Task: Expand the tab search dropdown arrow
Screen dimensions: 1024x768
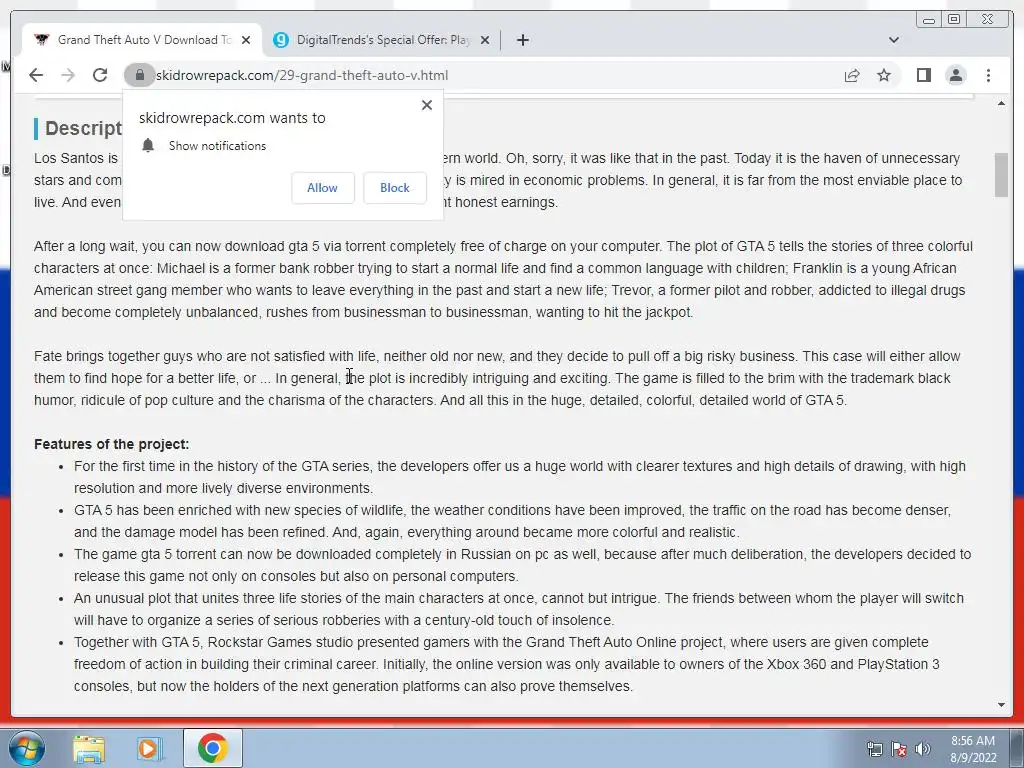Action: [893, 40]
